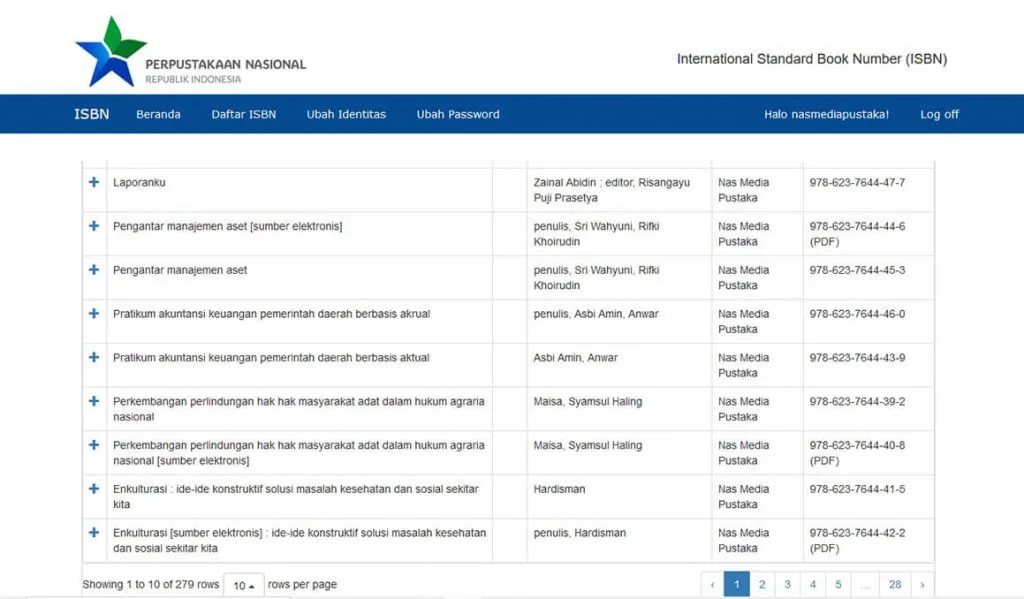Open the Beranda menu item
Viewport: 1024px width, 599px height.
[158, 114]
